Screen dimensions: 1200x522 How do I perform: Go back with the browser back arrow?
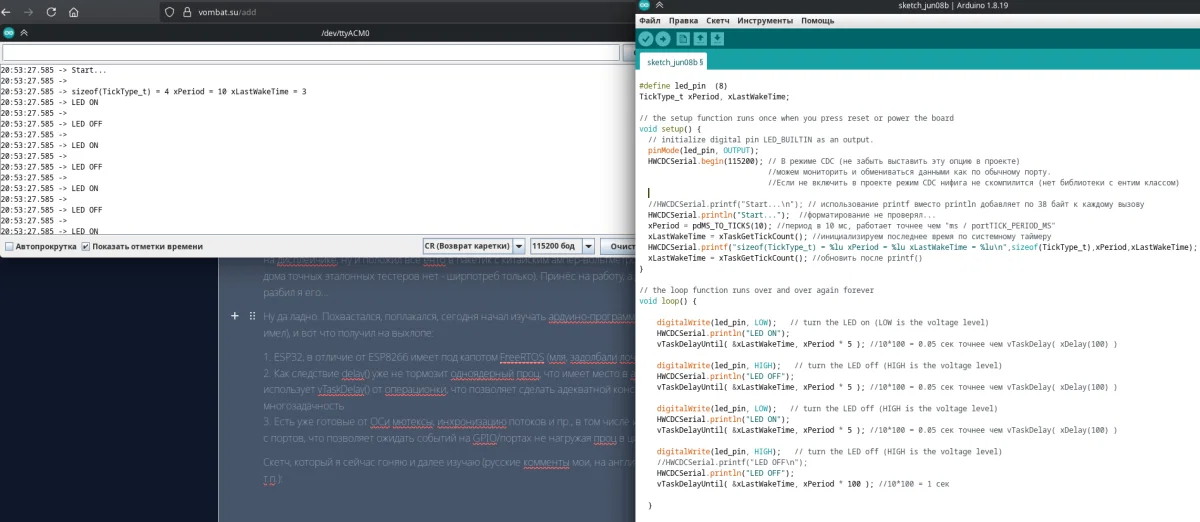tap(7, 12)
